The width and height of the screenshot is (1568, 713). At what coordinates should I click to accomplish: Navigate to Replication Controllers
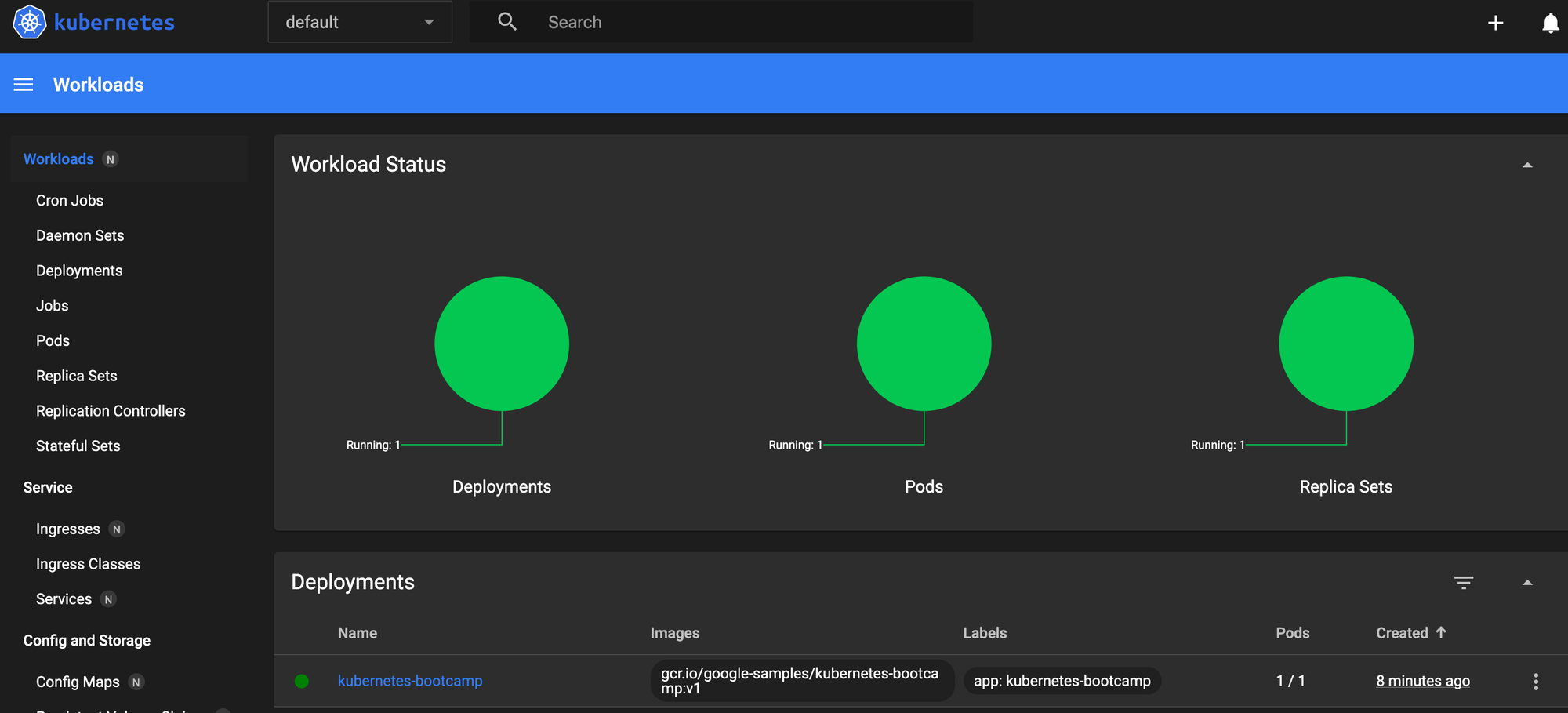(111, 411)
